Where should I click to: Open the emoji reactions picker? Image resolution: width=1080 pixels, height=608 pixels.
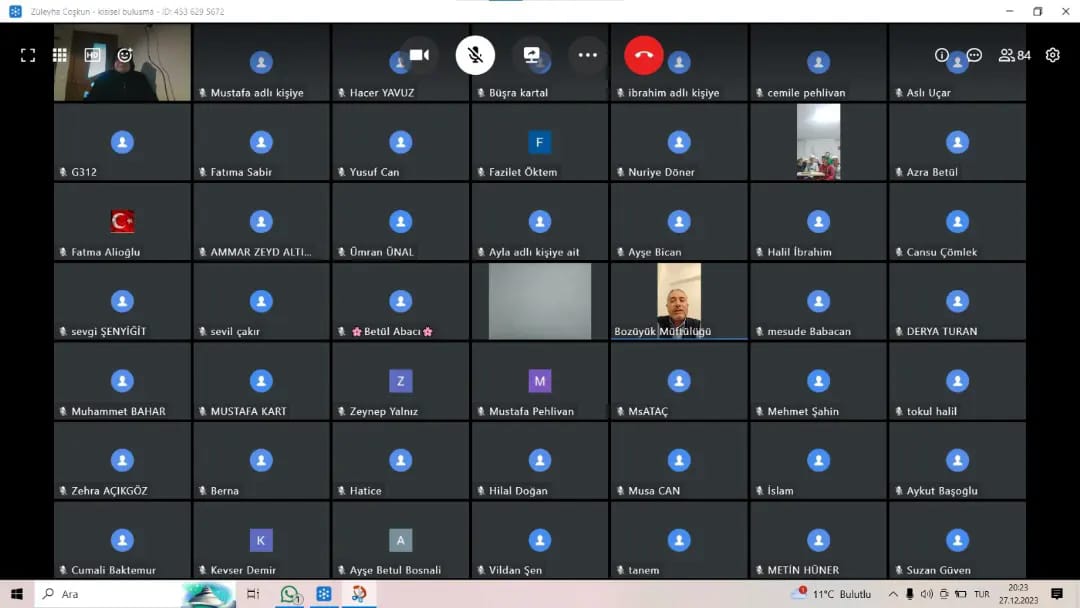[125, 56]
